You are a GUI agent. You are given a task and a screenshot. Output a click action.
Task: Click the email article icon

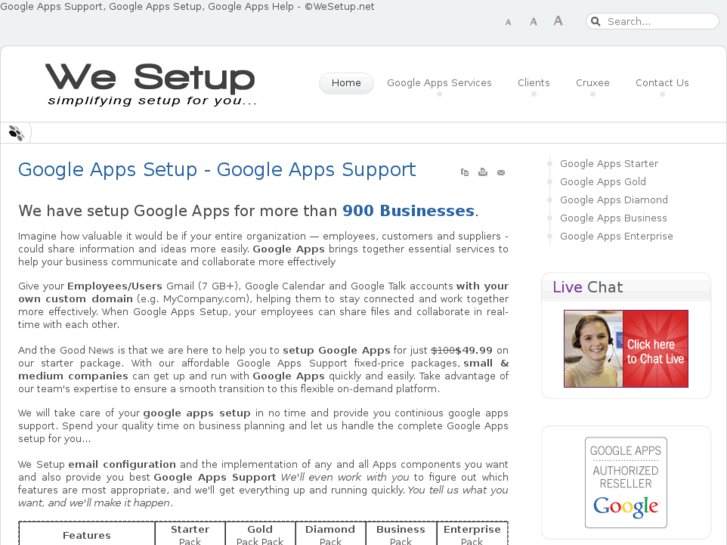[501, 172]
